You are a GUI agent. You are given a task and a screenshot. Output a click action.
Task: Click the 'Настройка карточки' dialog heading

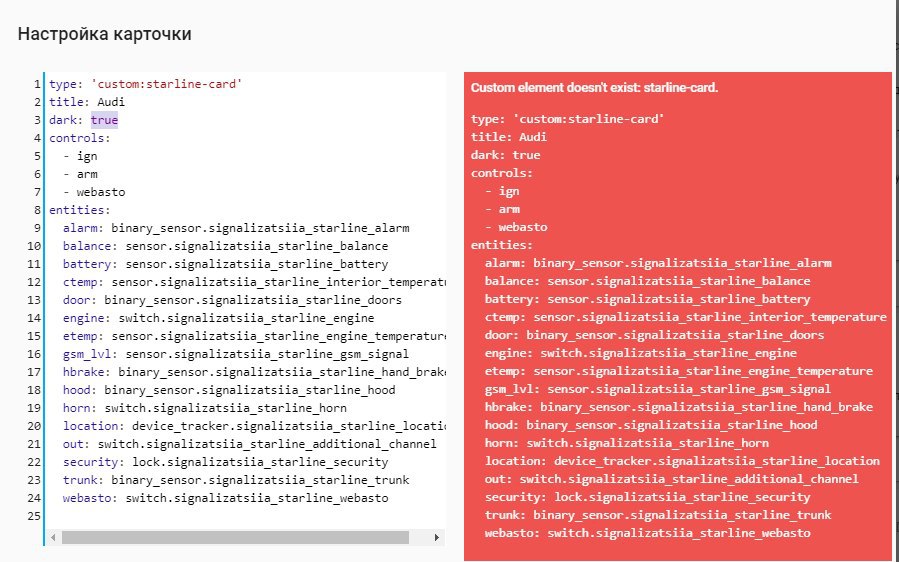105,34
